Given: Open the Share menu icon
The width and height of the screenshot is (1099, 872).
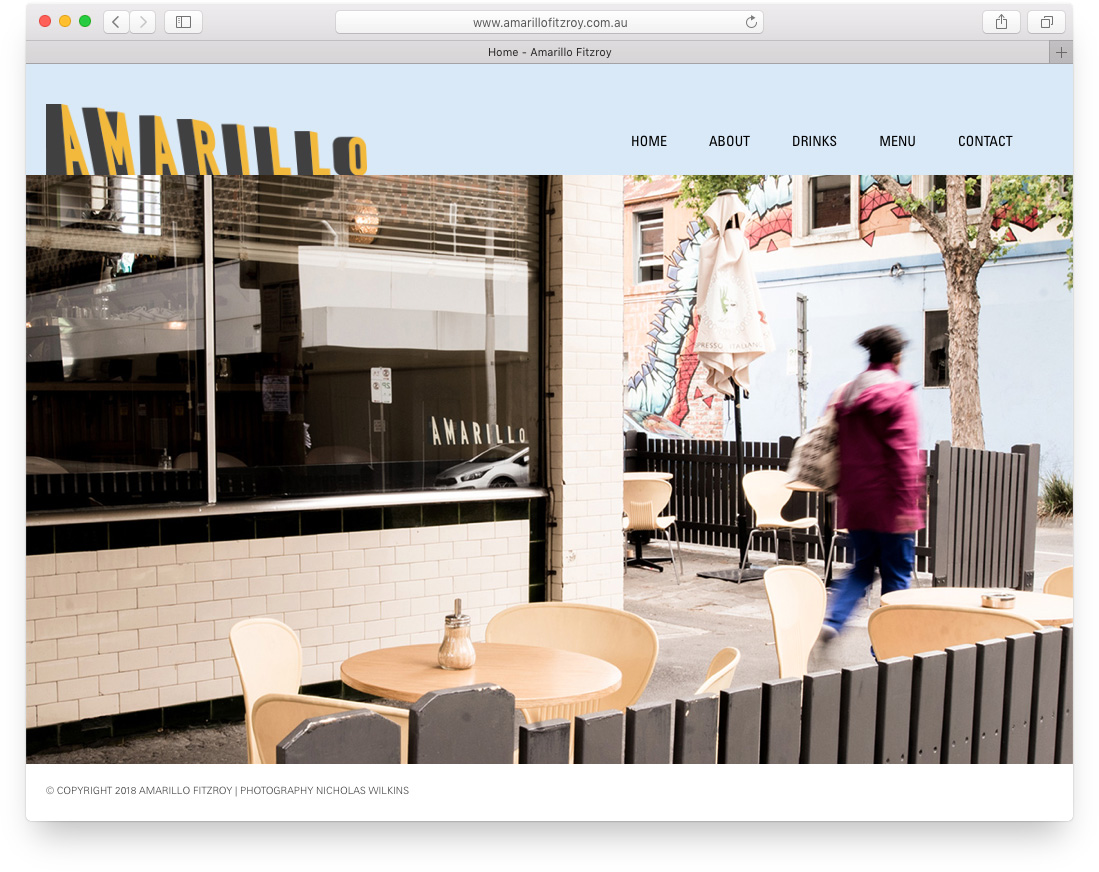Looking at the screenshot, I should tap(1001, 22).
